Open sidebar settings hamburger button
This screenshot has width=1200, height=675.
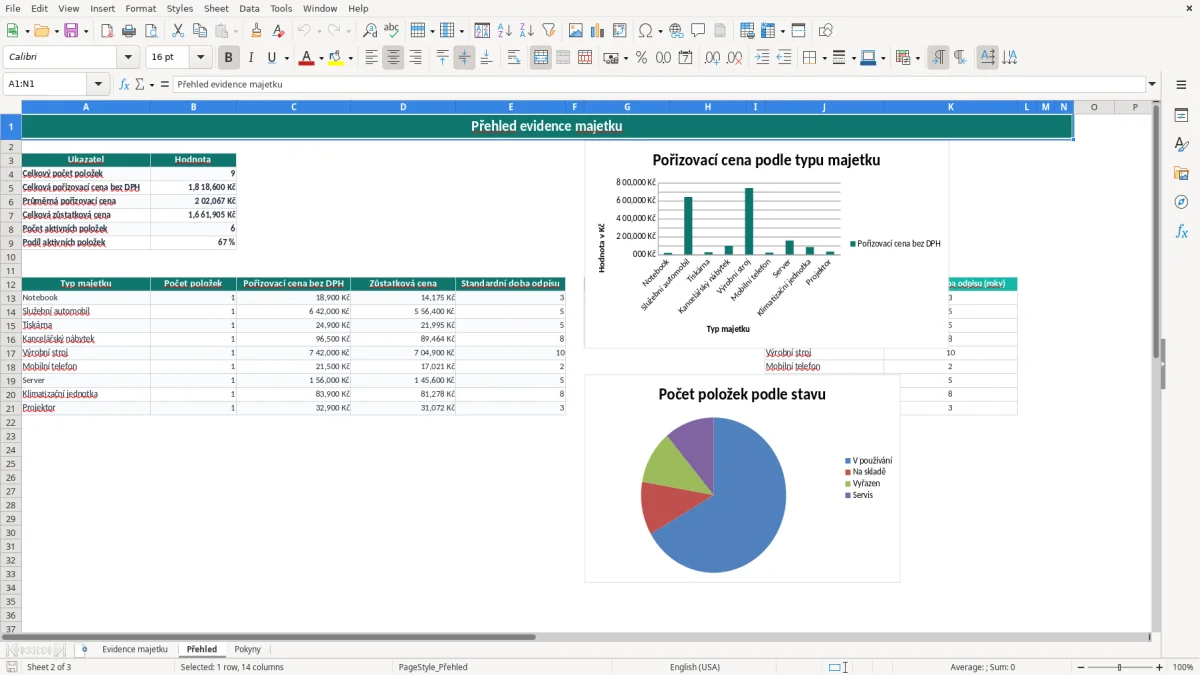pos(1181,85)
